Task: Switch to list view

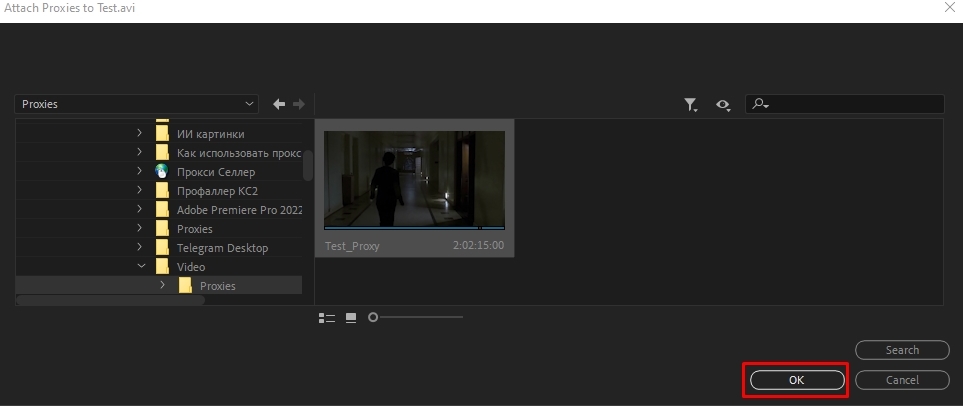Action: click(327, 318)
